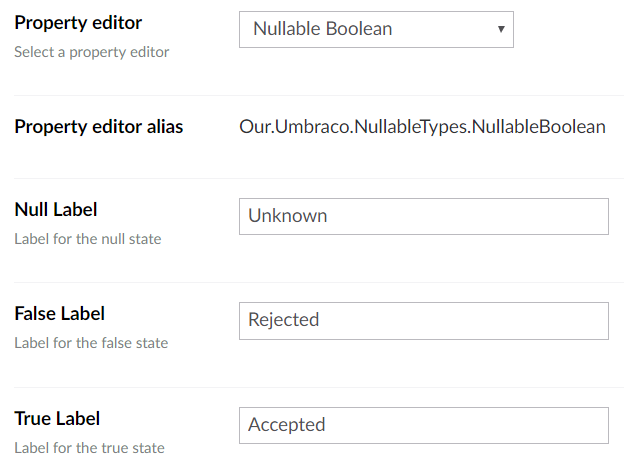Click the divider line below Property editor row

point(319,95)
